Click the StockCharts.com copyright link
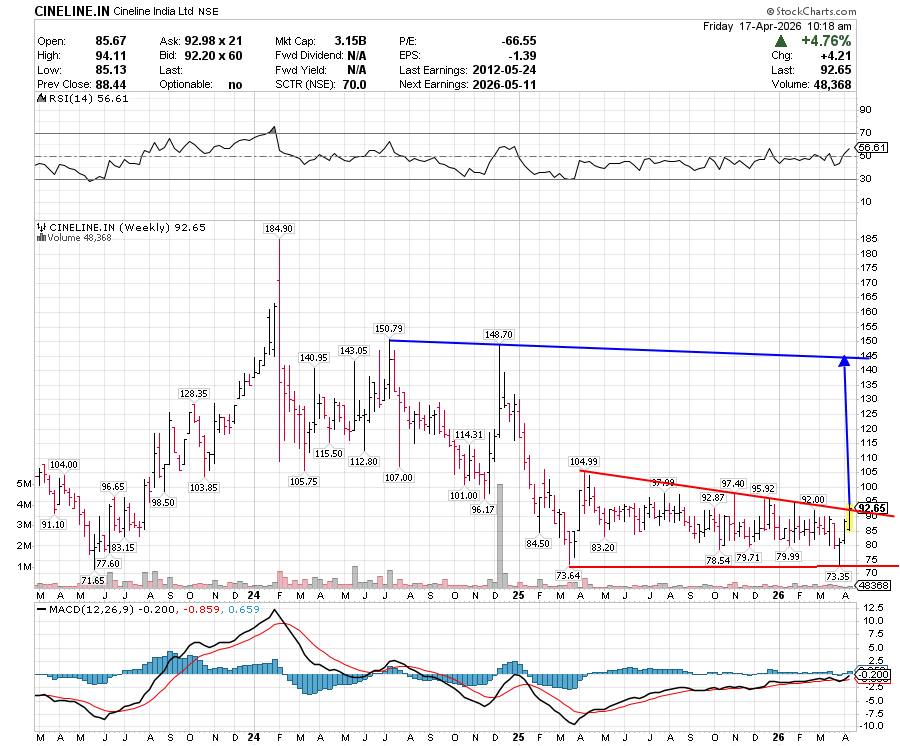This screenshot has height=746, width=900. [x=811, y=11]
